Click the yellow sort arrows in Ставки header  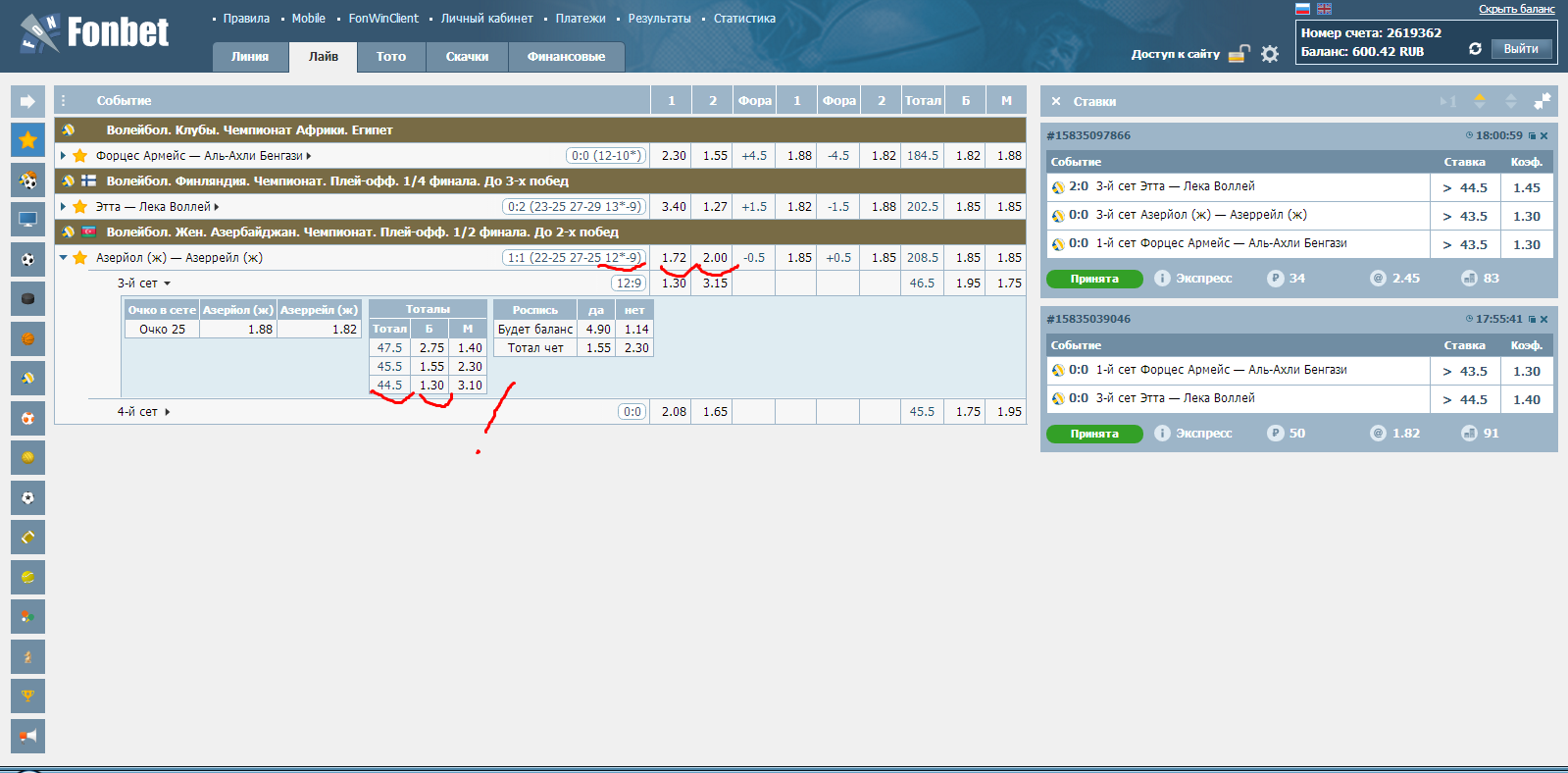1480,101
